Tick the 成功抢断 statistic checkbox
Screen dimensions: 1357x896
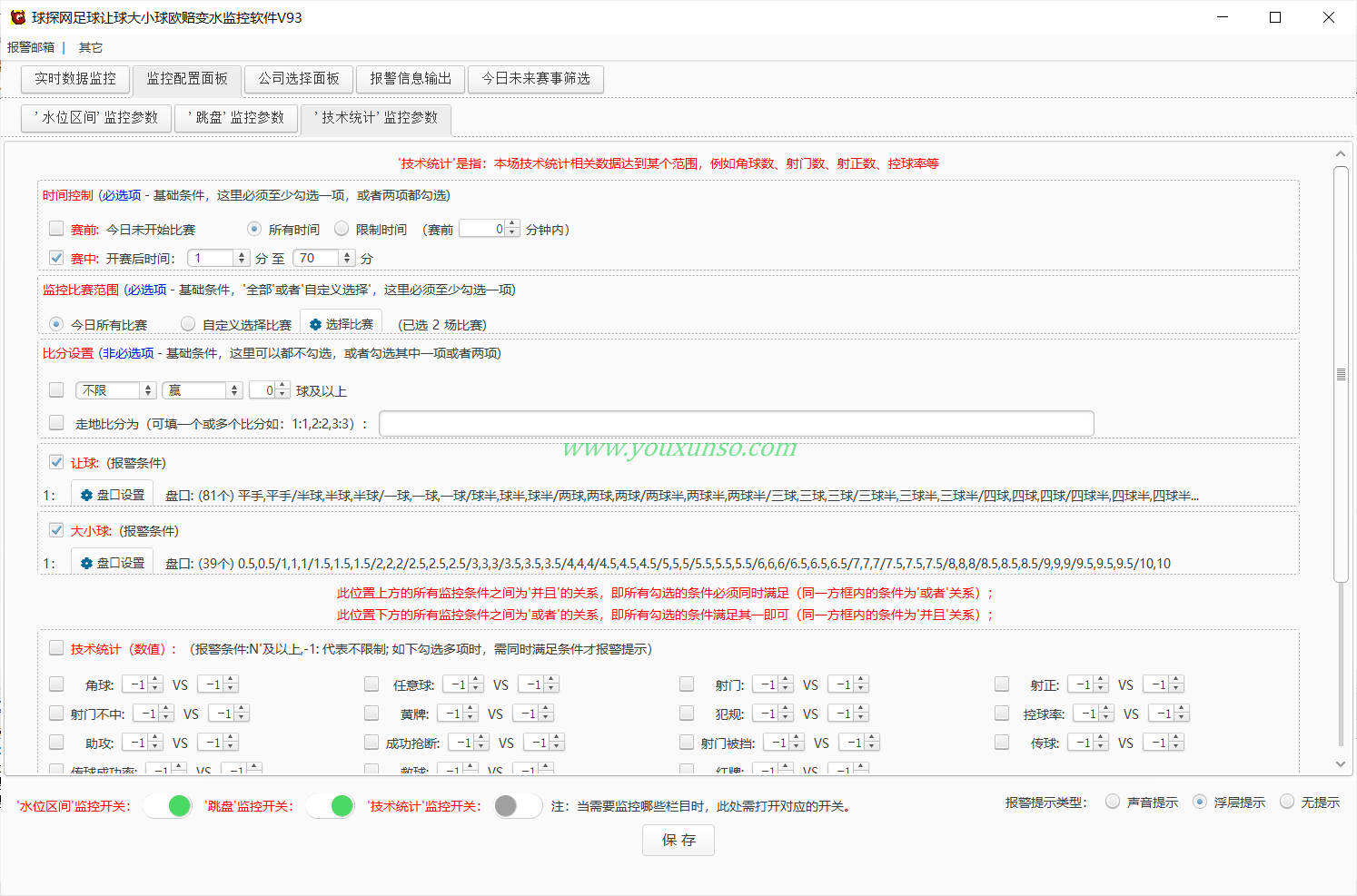371,743
